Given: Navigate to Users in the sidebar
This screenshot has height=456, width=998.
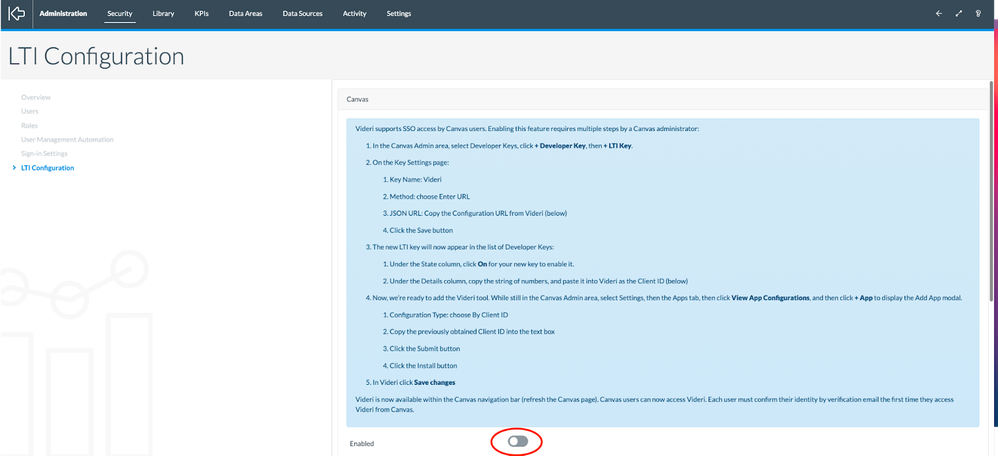Looking at the screenshot, I should 30,111.
